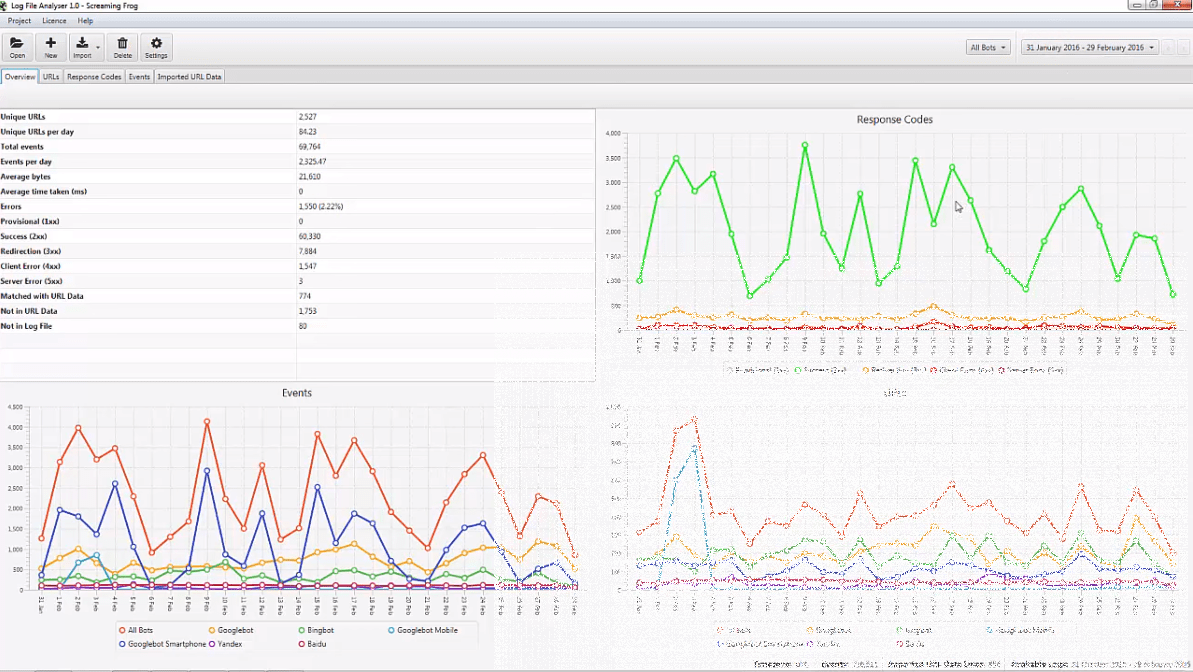The width and height of the screenshot is (1193, 672).
Task: Switch to the Response Codes tab
Action: (x=94, y=77)
